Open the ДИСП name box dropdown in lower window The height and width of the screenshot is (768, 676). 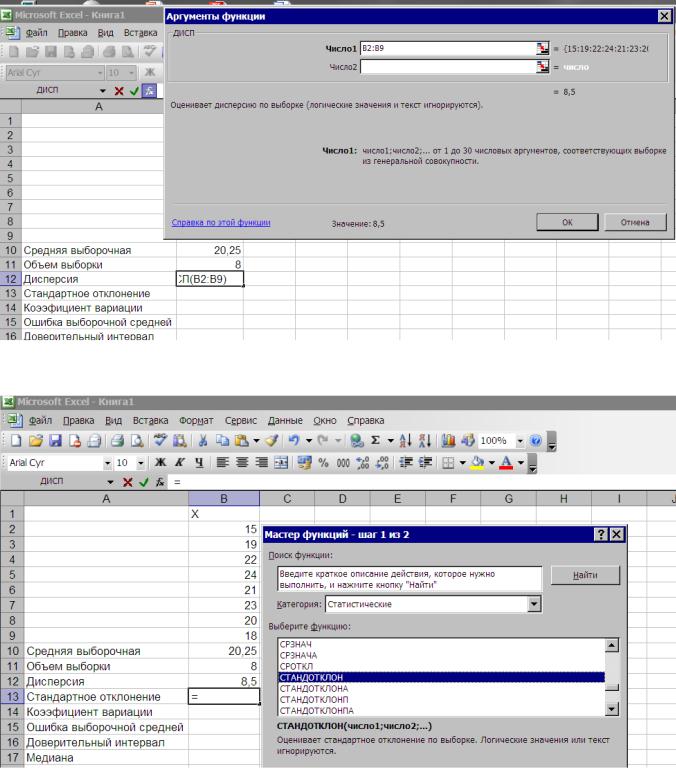tap(110, 482)
